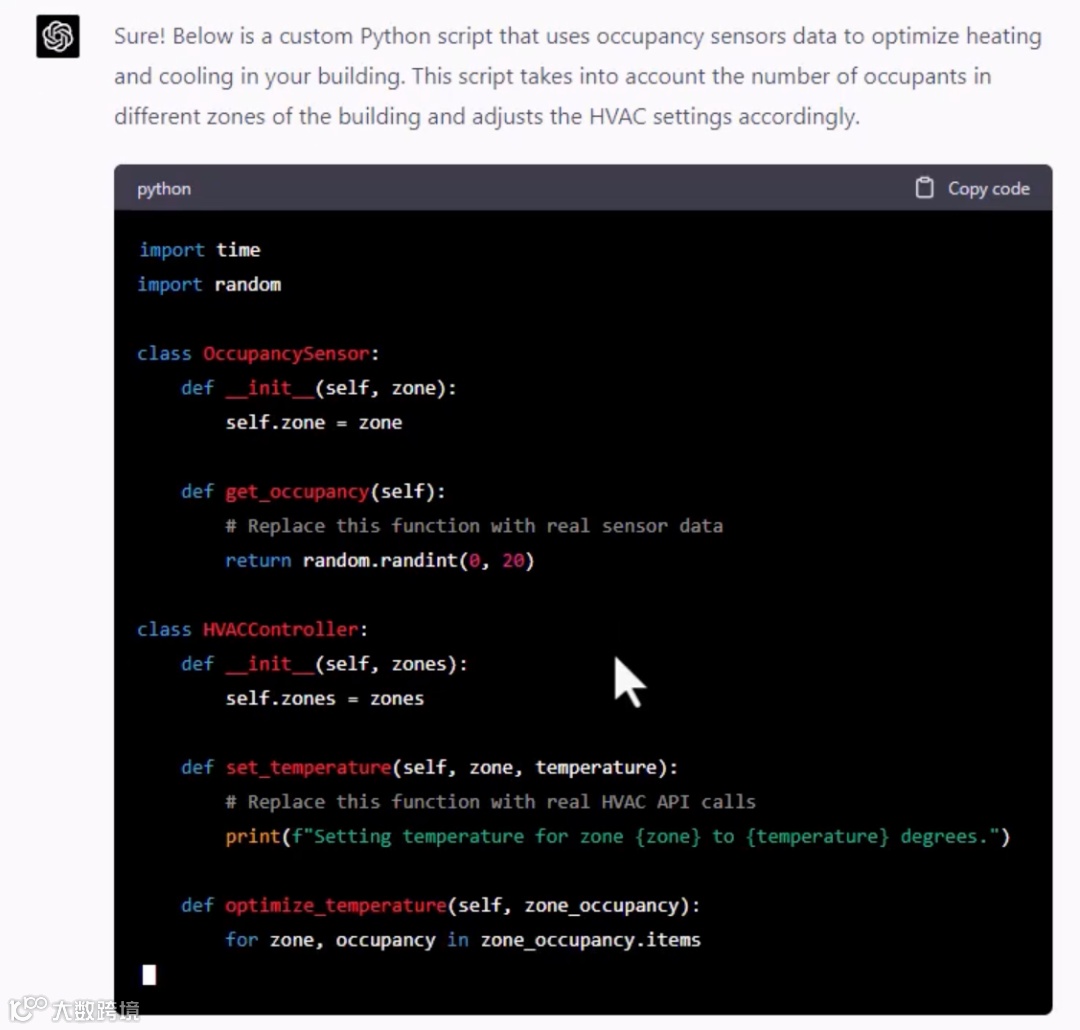Click the 'class HVACController:' line
The width and height of the screenshot is (1080, 1030).
click(253, 629)
